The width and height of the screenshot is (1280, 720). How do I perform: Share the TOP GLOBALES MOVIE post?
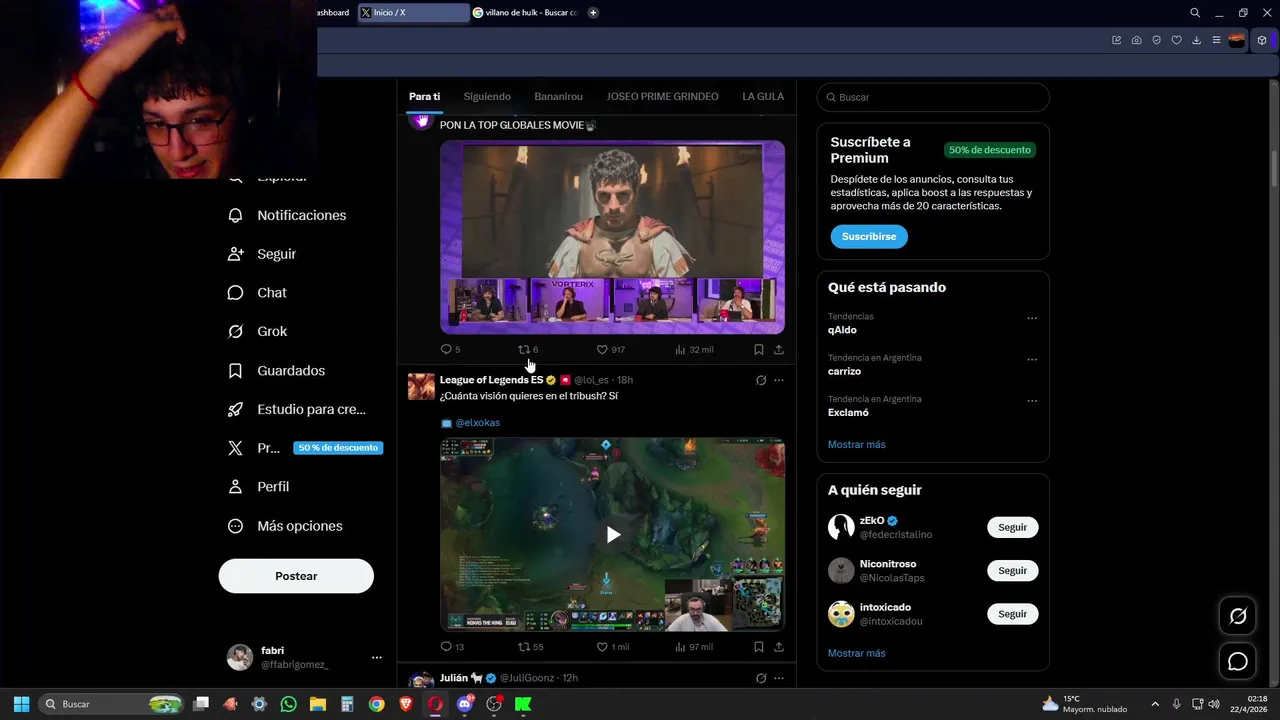[x=778, y=349]
